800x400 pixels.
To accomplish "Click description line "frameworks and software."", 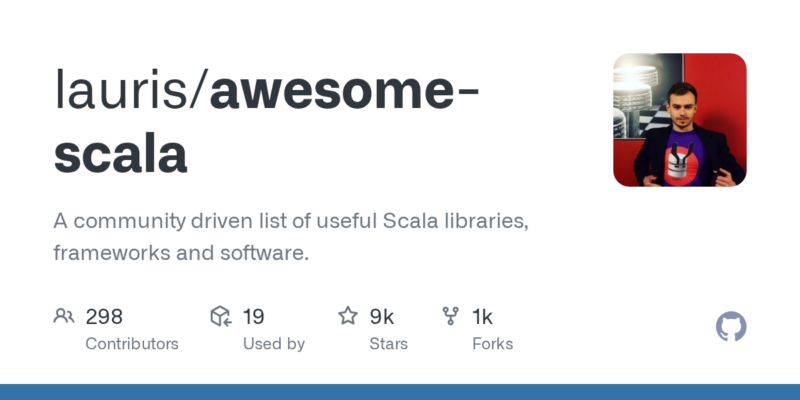I will [181, 254].
